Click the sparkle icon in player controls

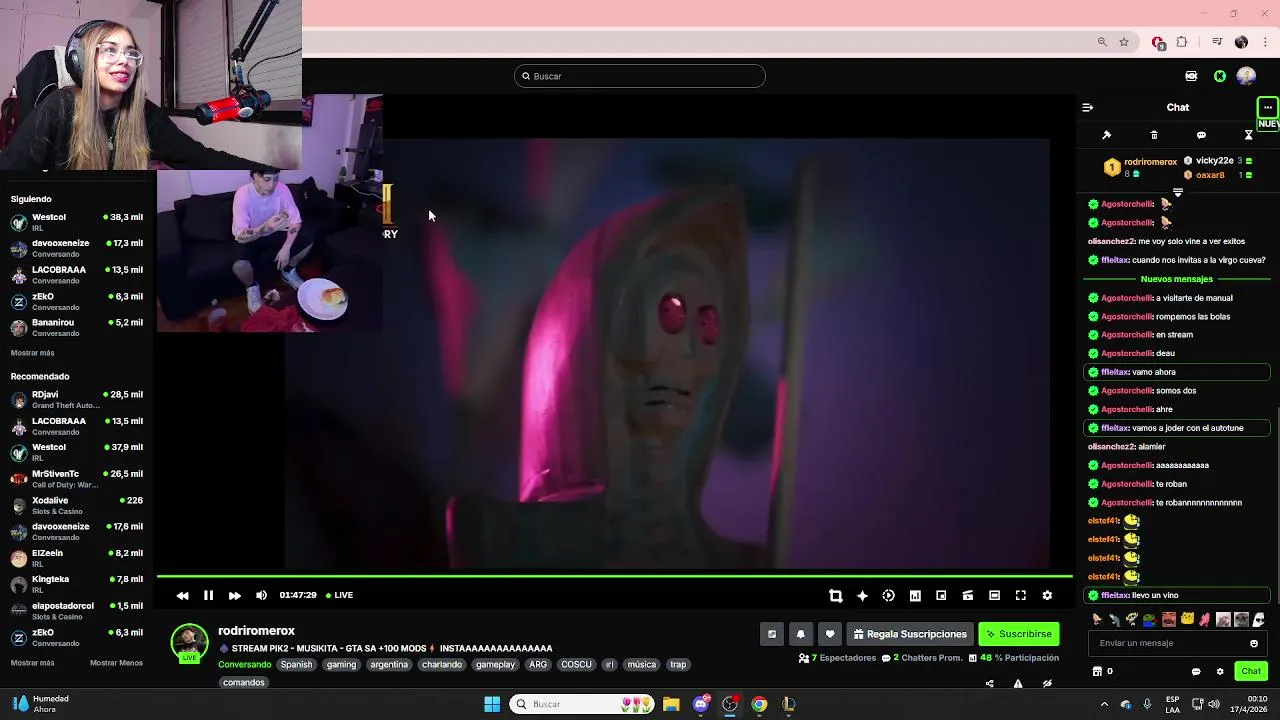pyautogui.click(x=862, y=595)
